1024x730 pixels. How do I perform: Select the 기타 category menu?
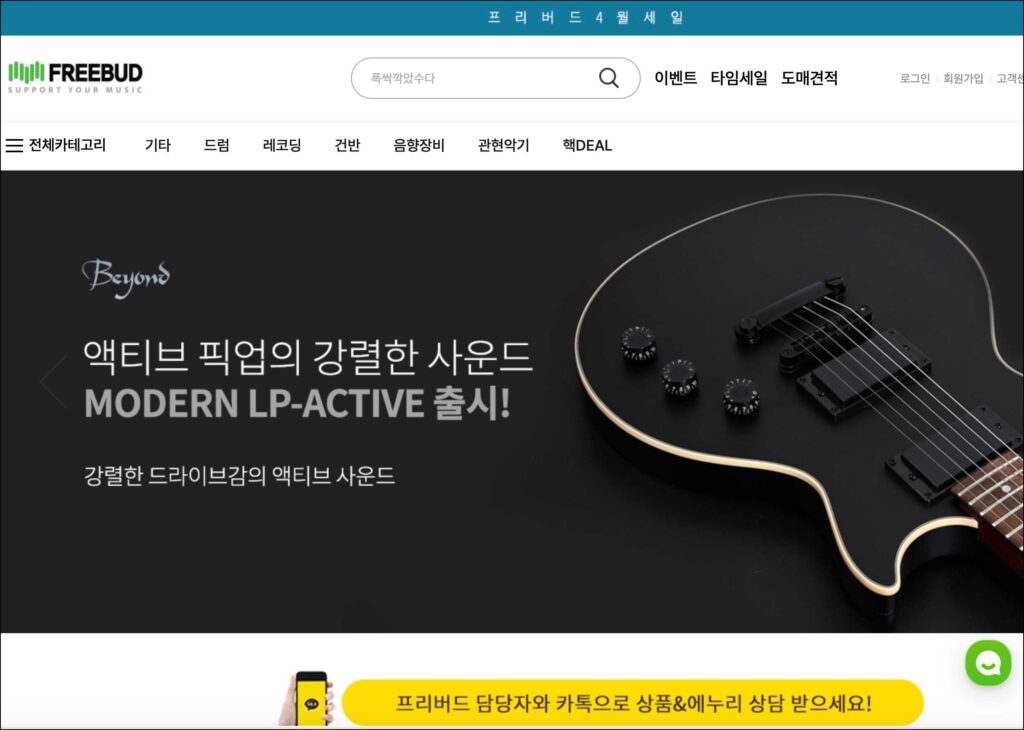coord(158,145)
